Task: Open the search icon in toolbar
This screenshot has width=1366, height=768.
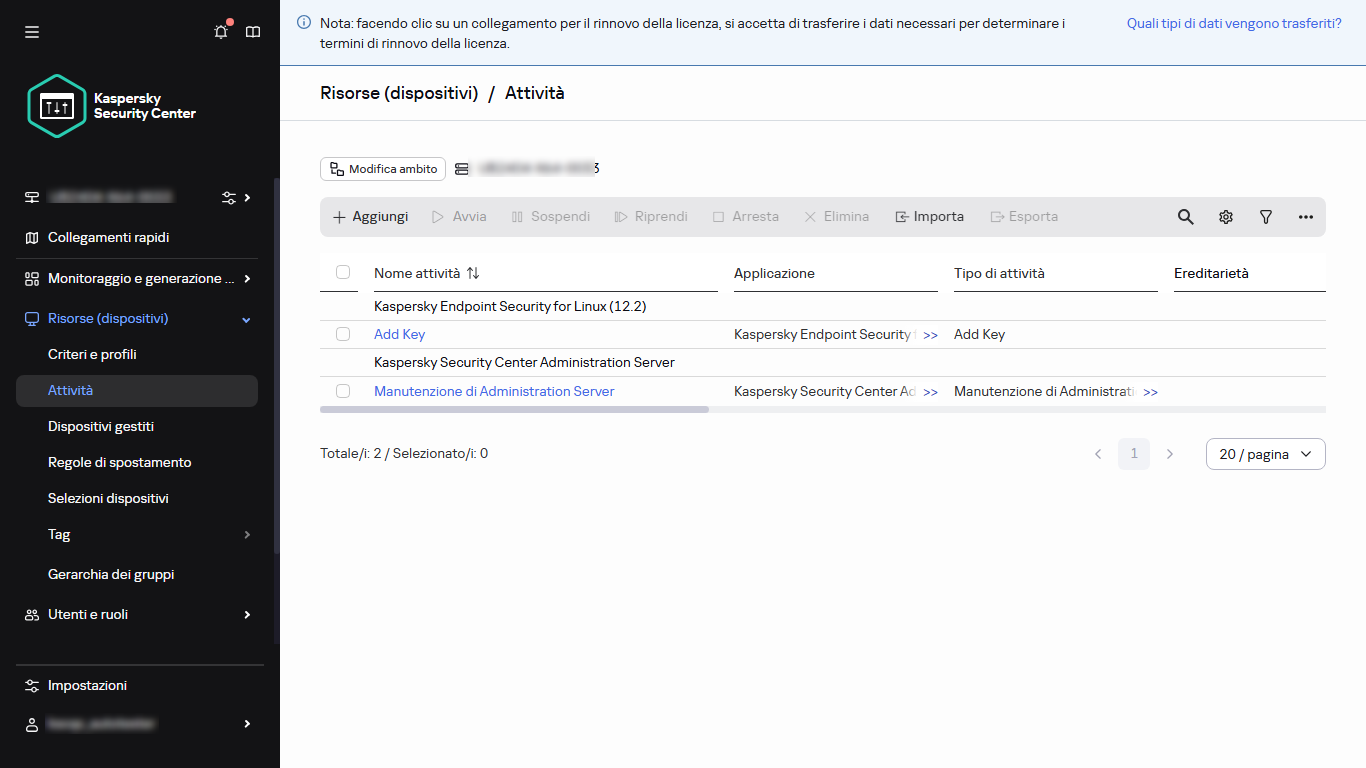Action: pyautogui.click(x=1185, y=217)
